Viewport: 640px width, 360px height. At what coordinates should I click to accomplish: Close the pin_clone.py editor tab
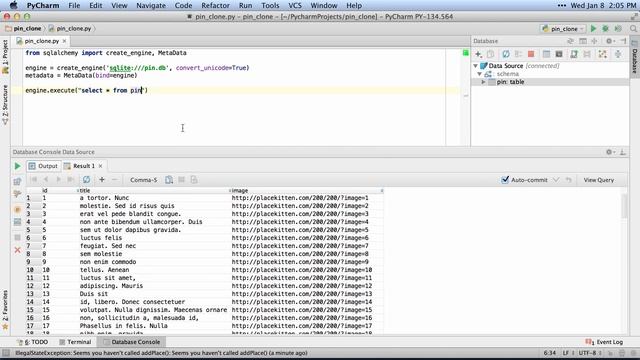click(64, 41)
